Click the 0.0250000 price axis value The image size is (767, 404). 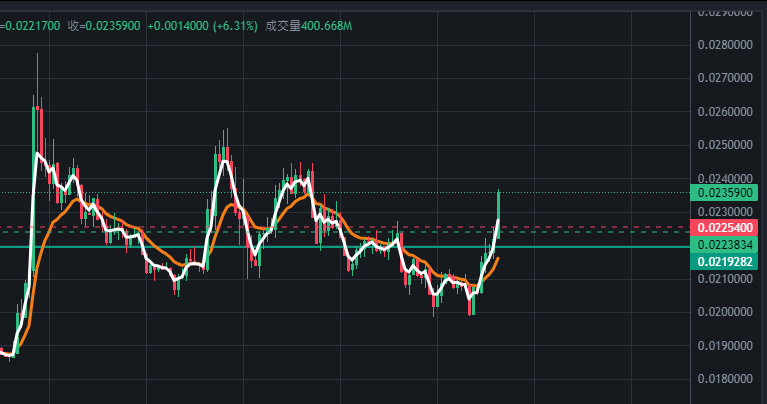click(x=725, y=145)
